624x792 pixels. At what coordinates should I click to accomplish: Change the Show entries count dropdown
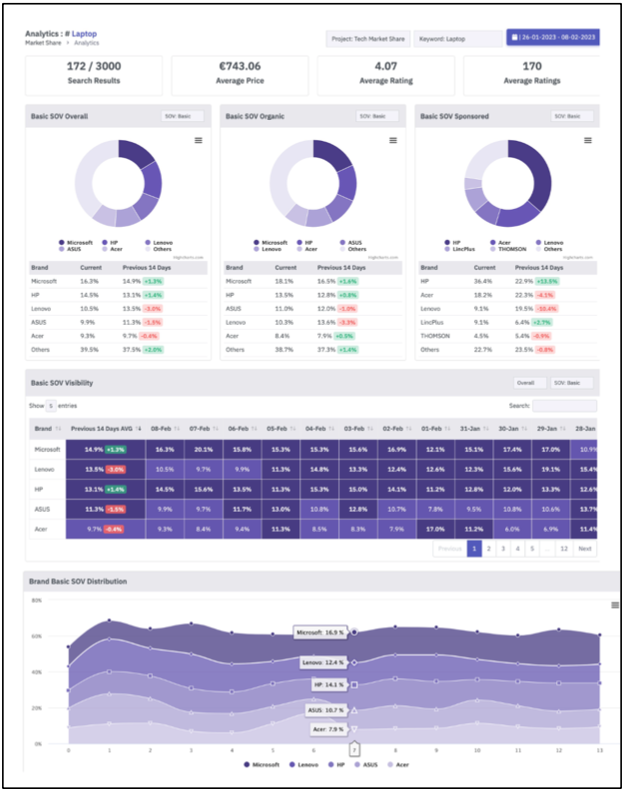[51, 406]
